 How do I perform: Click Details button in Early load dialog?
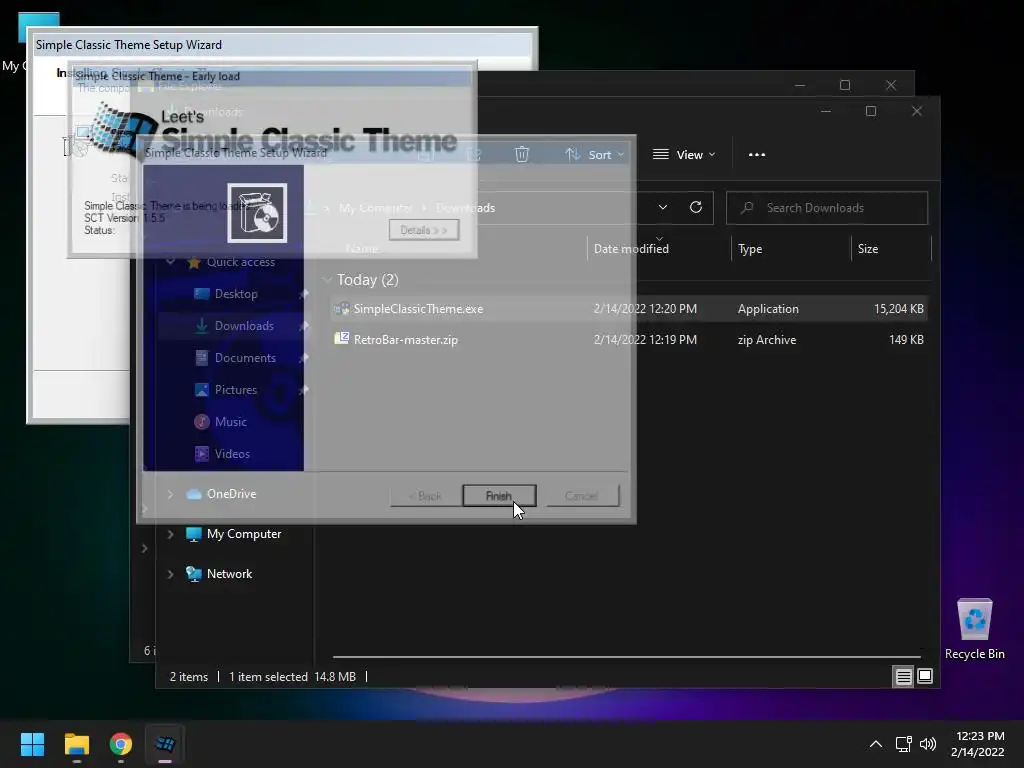tap(424, 230)
